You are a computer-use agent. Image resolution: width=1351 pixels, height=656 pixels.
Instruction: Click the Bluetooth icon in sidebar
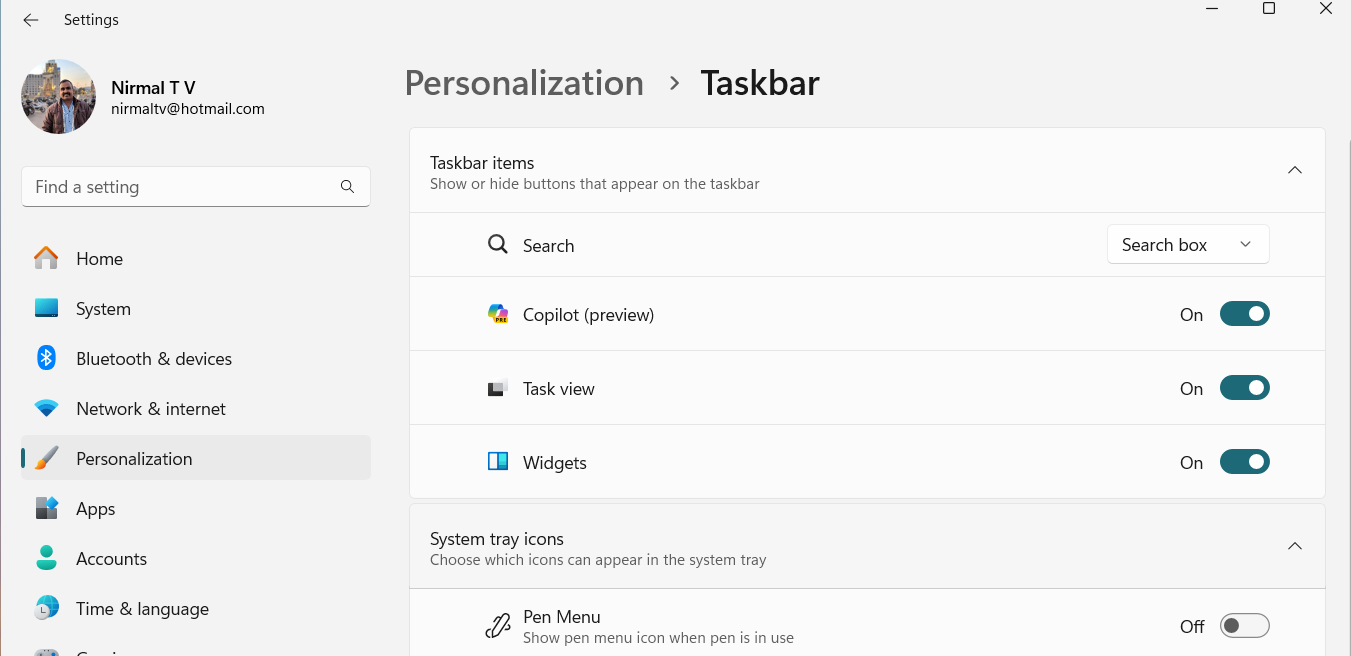(46, 358)
